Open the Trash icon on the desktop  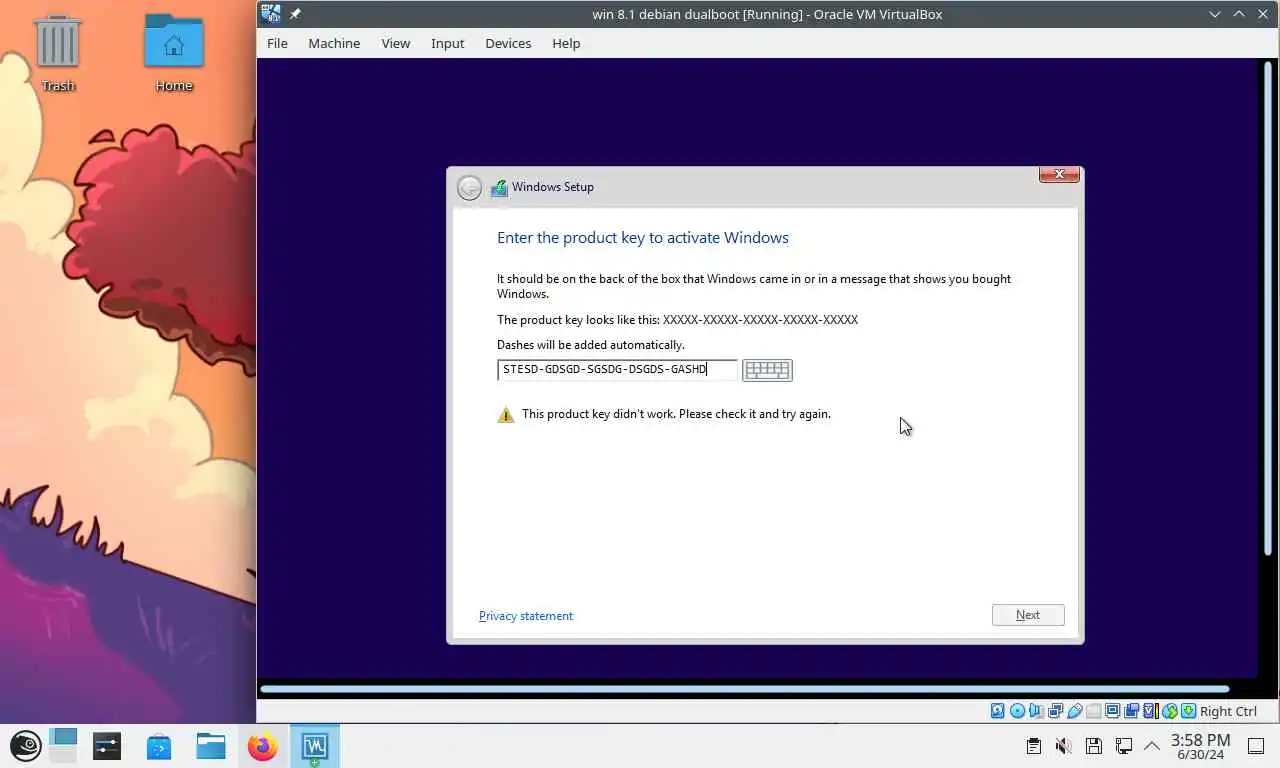(x=58, y=53)
